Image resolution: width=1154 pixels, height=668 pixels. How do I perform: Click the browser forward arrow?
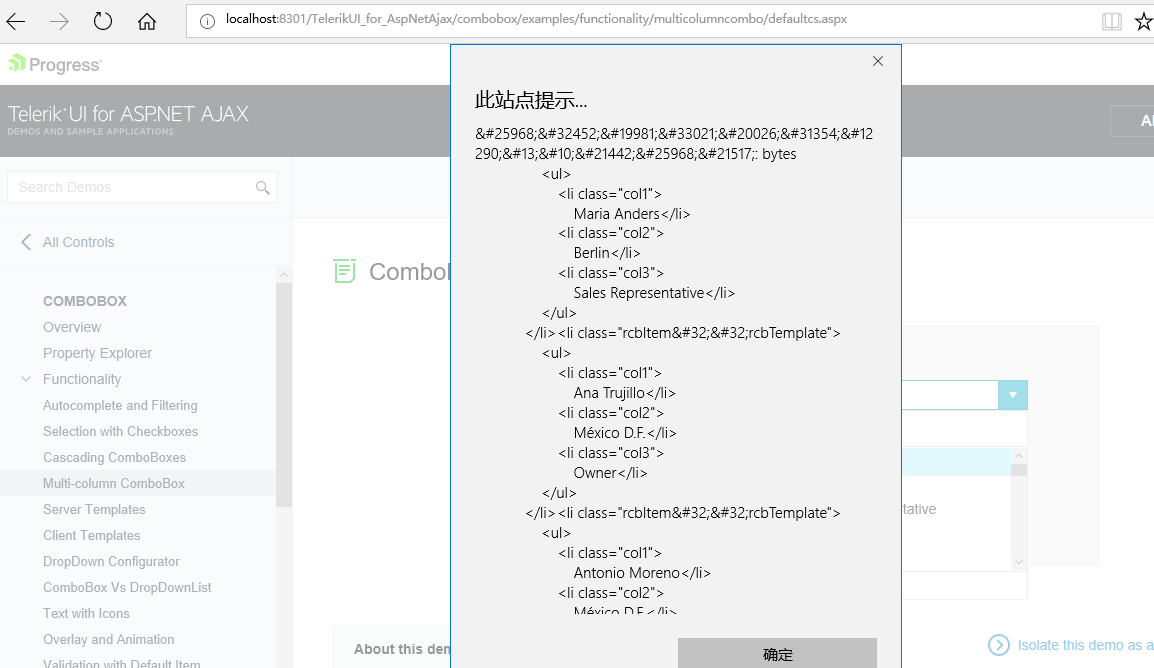tap(59, 21)
